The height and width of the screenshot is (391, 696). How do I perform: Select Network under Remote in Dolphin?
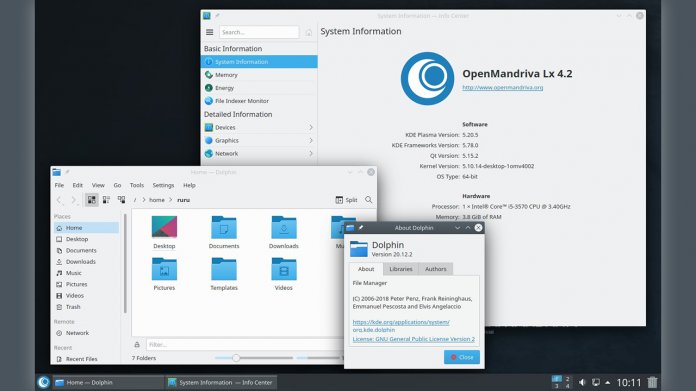(86, 333)
